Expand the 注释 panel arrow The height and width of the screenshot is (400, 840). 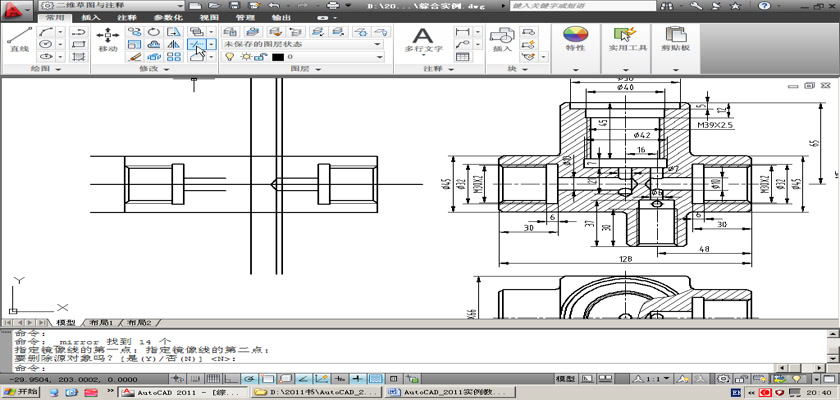tap(449, 69)
